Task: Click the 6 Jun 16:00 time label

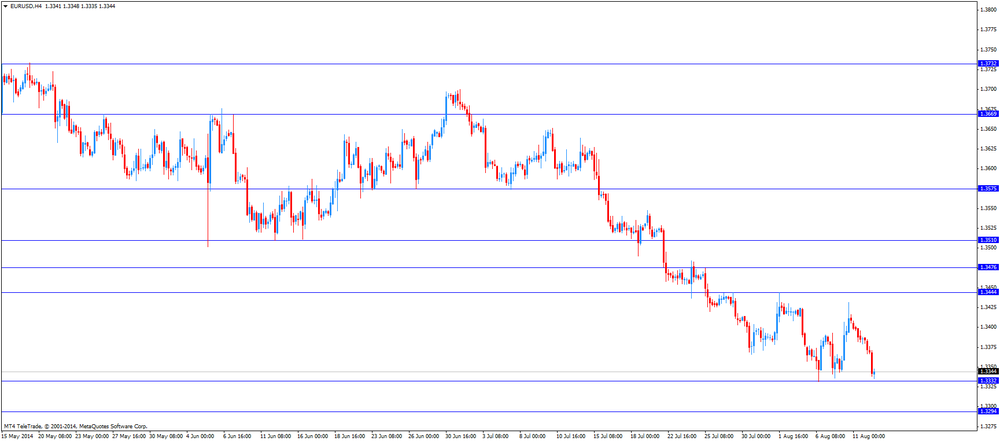Action: [239, 437]
